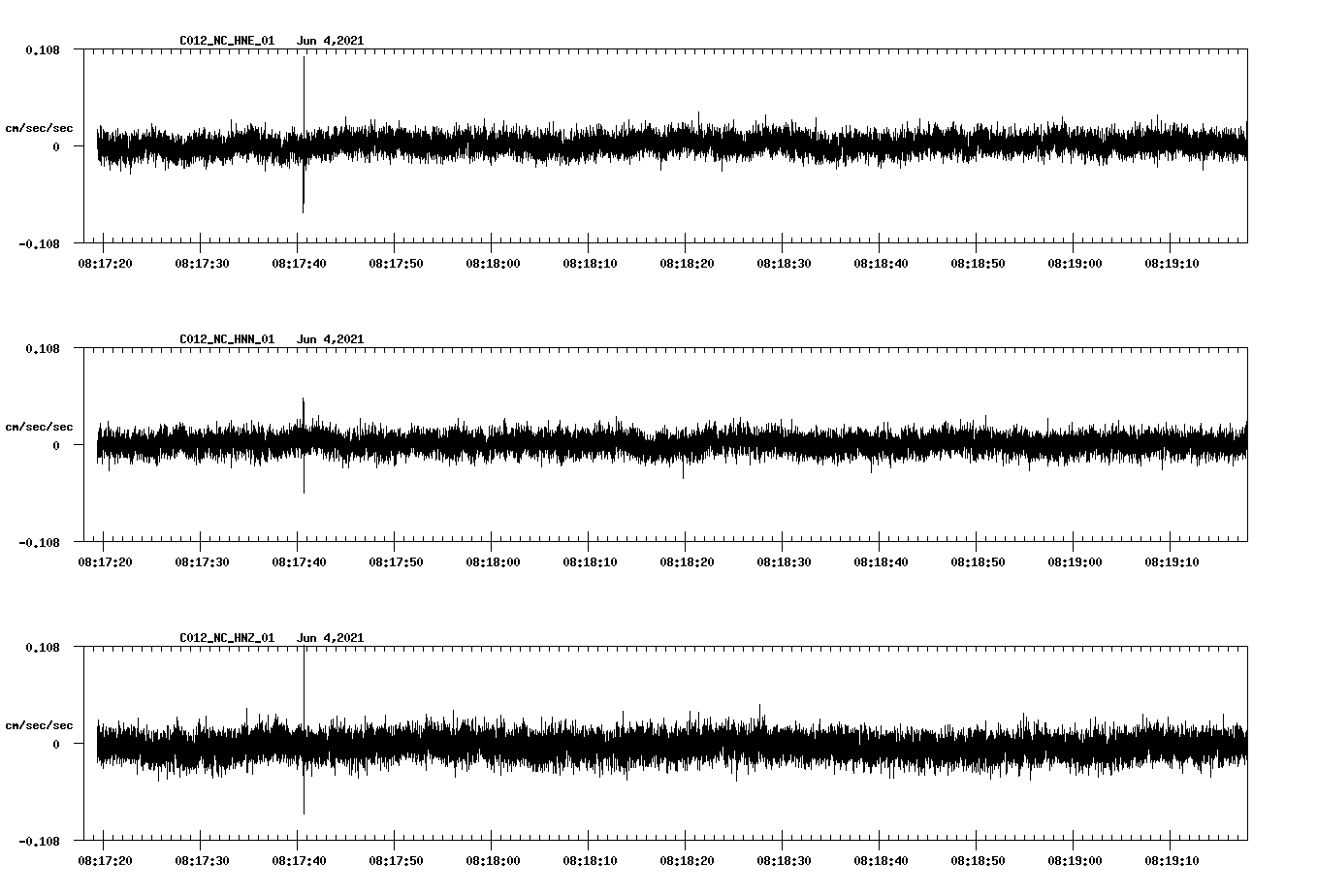This screenshot has height=896, width=1317.
Task: Click 08:18:10 time label under HNZ plot
Action: (590, 861)
